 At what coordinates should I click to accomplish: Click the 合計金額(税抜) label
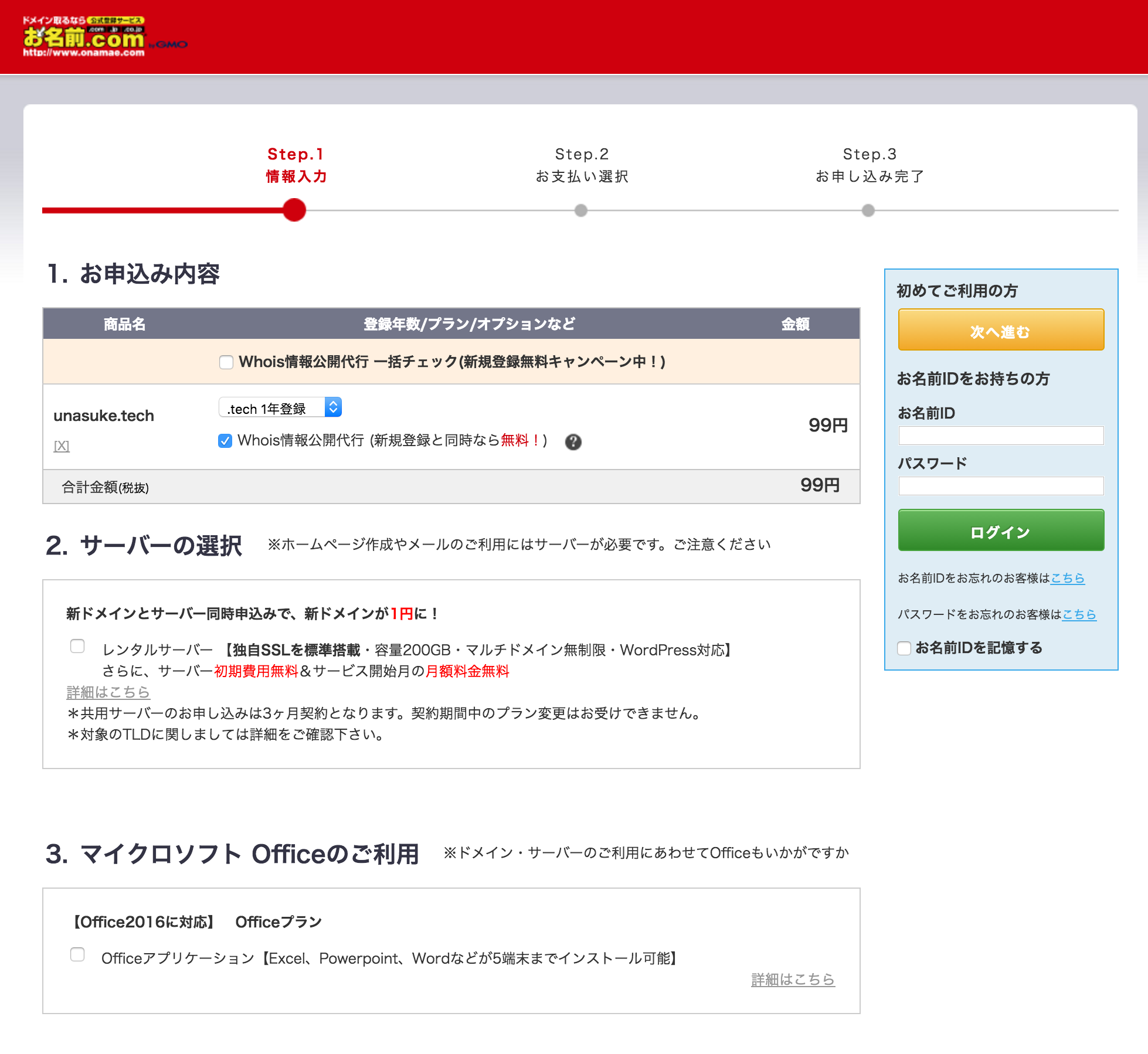coord(106,487)
